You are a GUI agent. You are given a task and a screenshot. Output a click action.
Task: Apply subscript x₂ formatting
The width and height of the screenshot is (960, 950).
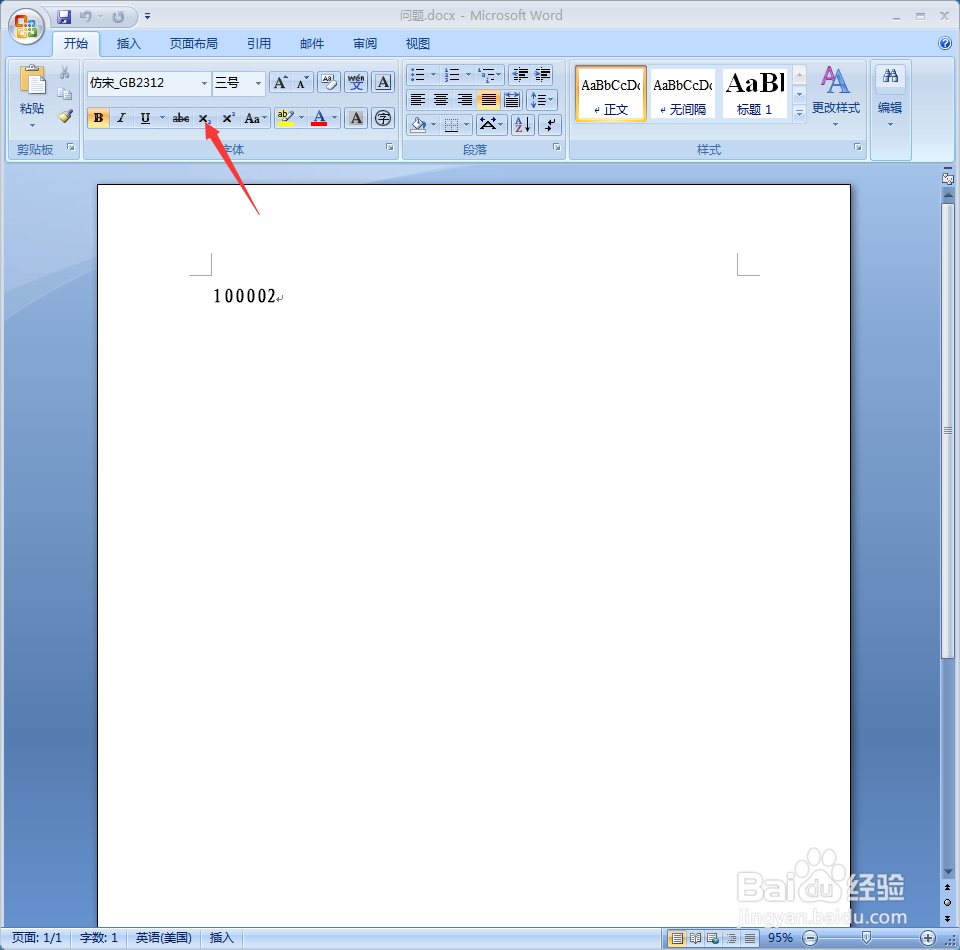point(204,118)
